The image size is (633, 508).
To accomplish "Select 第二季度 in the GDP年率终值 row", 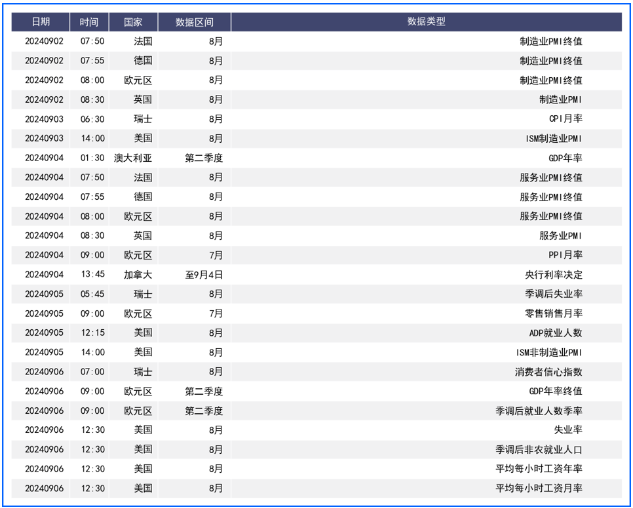I will pos(204,391).
